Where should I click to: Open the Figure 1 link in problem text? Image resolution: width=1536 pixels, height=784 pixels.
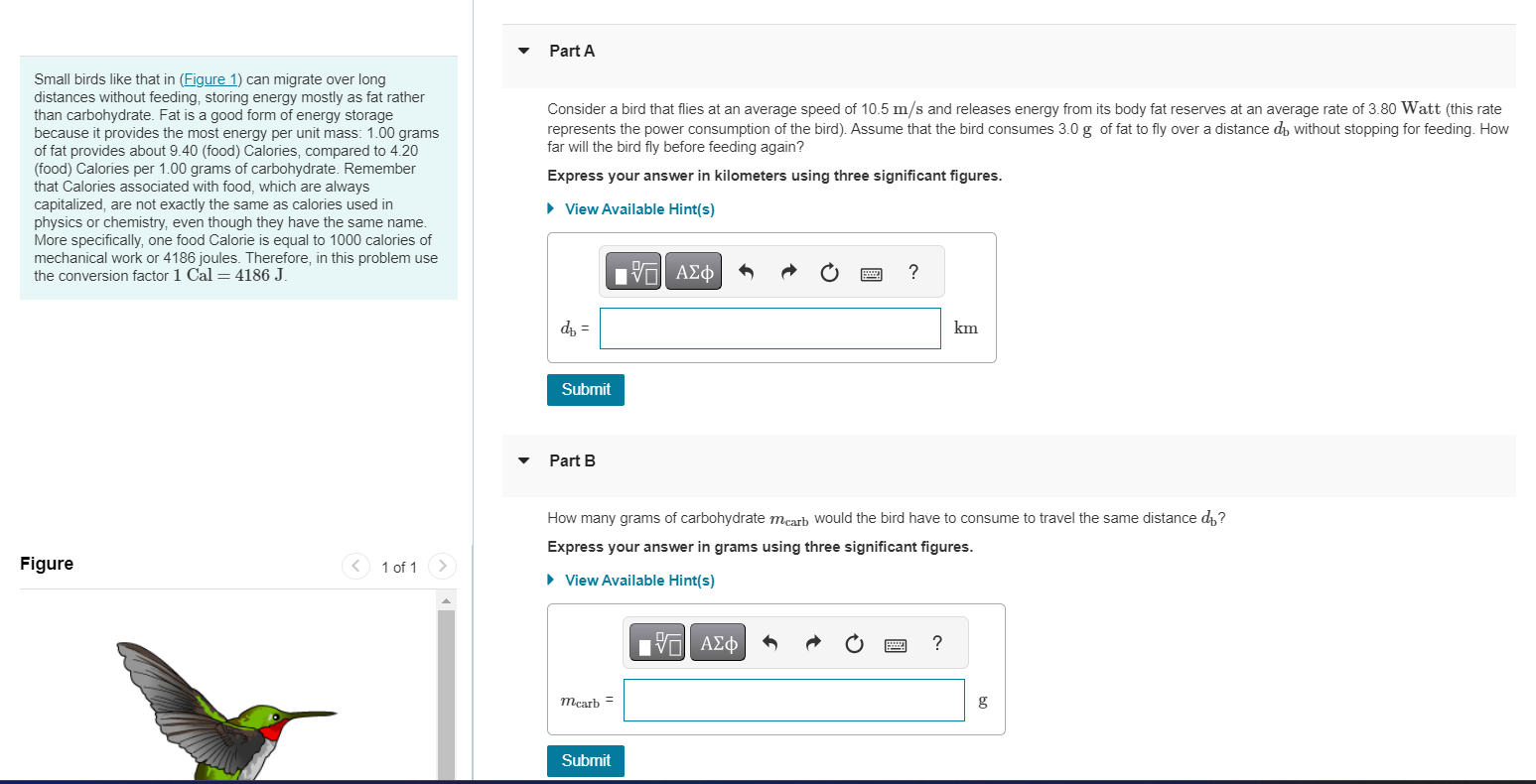point(209,78)
